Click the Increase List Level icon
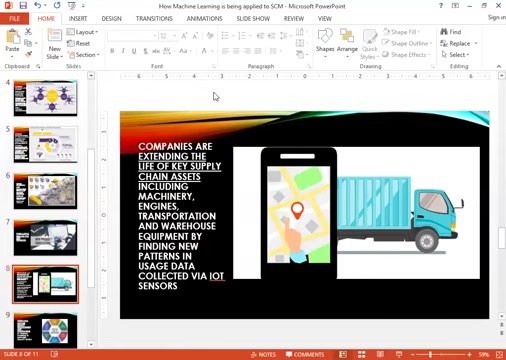The width and height of the screenshot is (506, 360). point(271,36)
